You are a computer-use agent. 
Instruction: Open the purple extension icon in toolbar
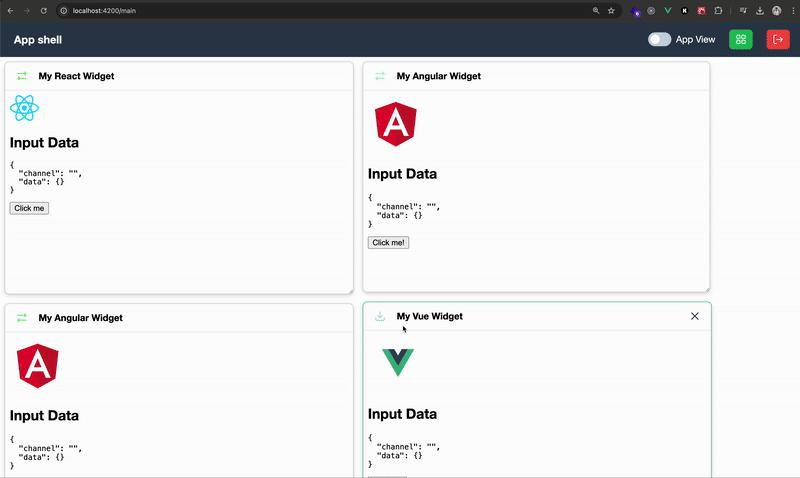click(635, 11)
